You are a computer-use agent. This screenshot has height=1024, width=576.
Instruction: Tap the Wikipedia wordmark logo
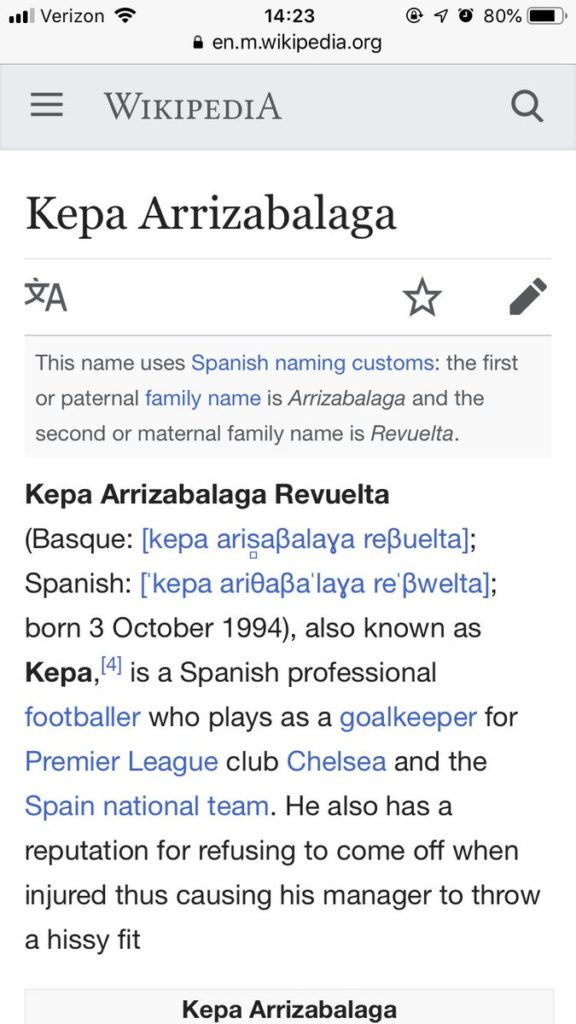(193, 106)
